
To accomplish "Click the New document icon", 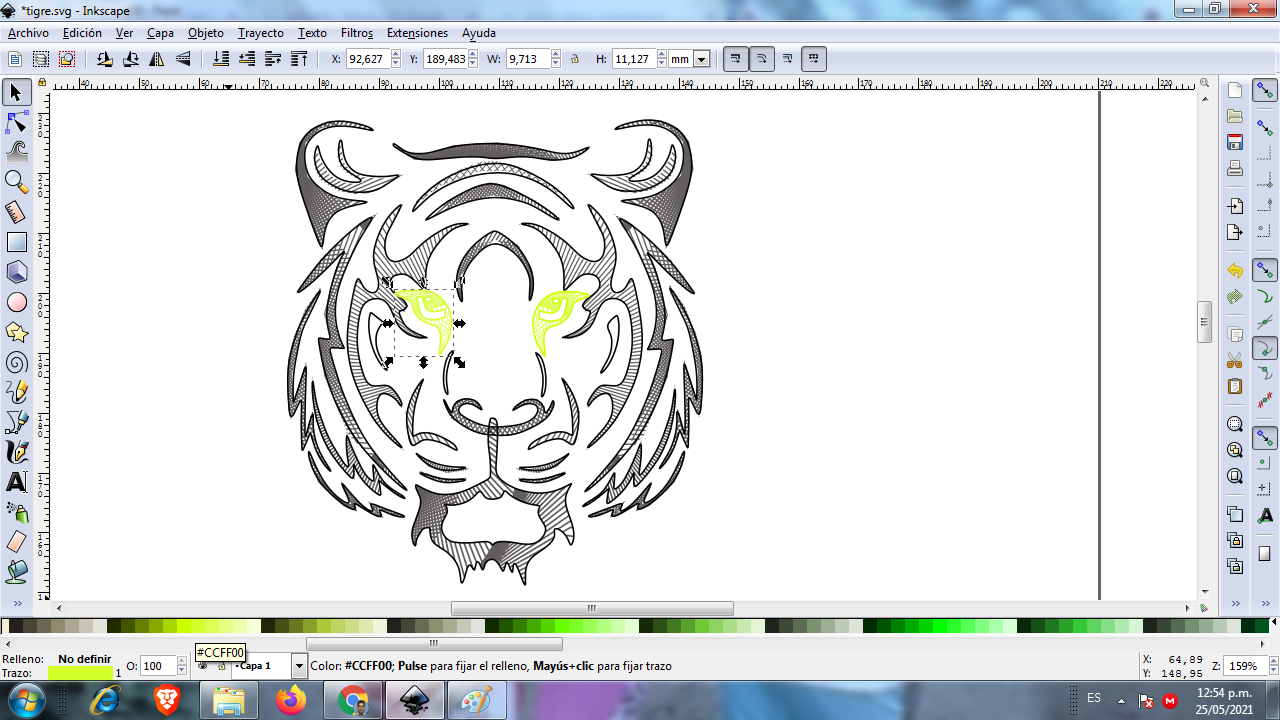I will click(1235, 90).
